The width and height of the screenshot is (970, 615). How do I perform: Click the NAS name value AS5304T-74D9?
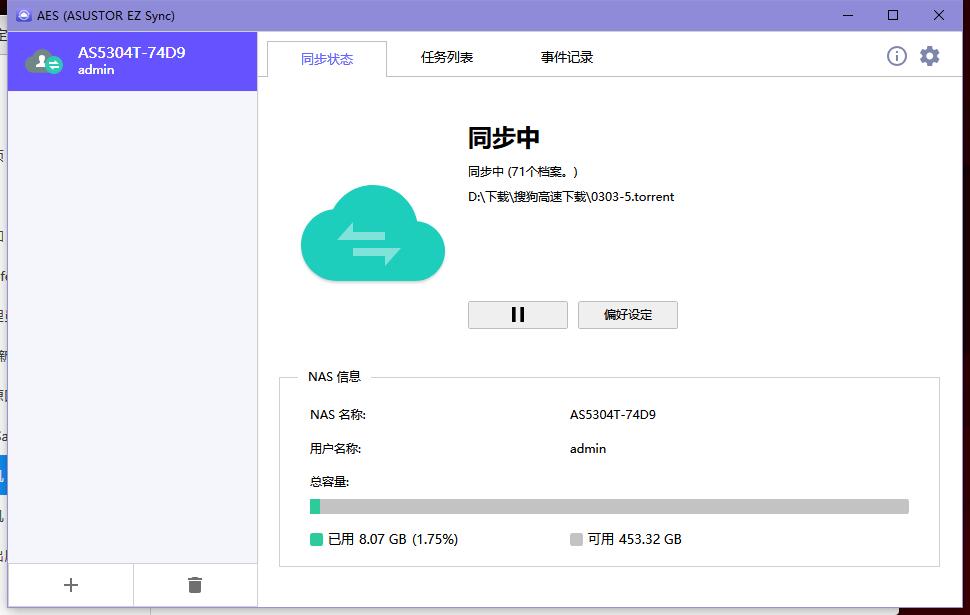[x=612, y=415]
